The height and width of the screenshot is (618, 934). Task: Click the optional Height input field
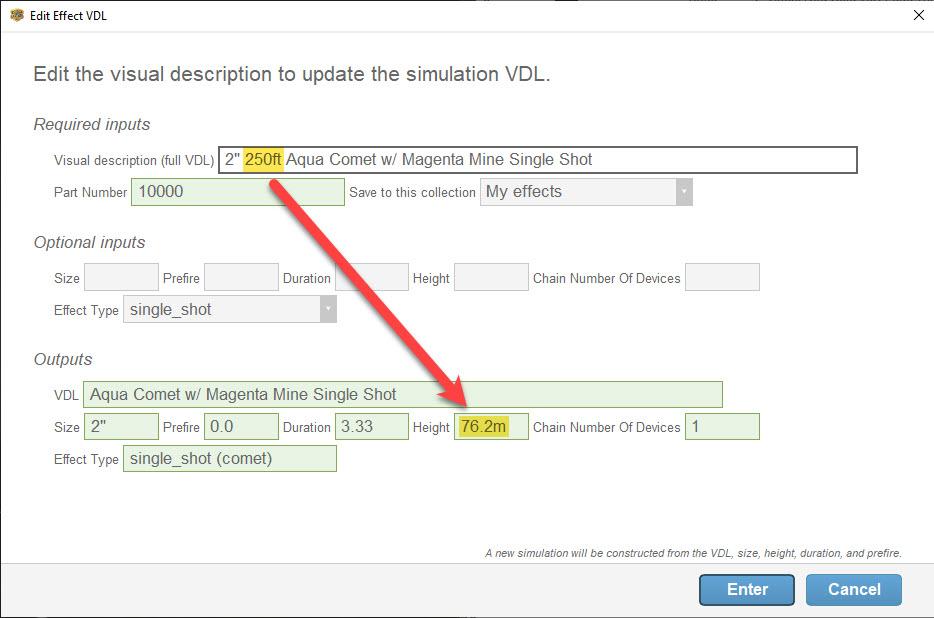[x=491, y=277]
